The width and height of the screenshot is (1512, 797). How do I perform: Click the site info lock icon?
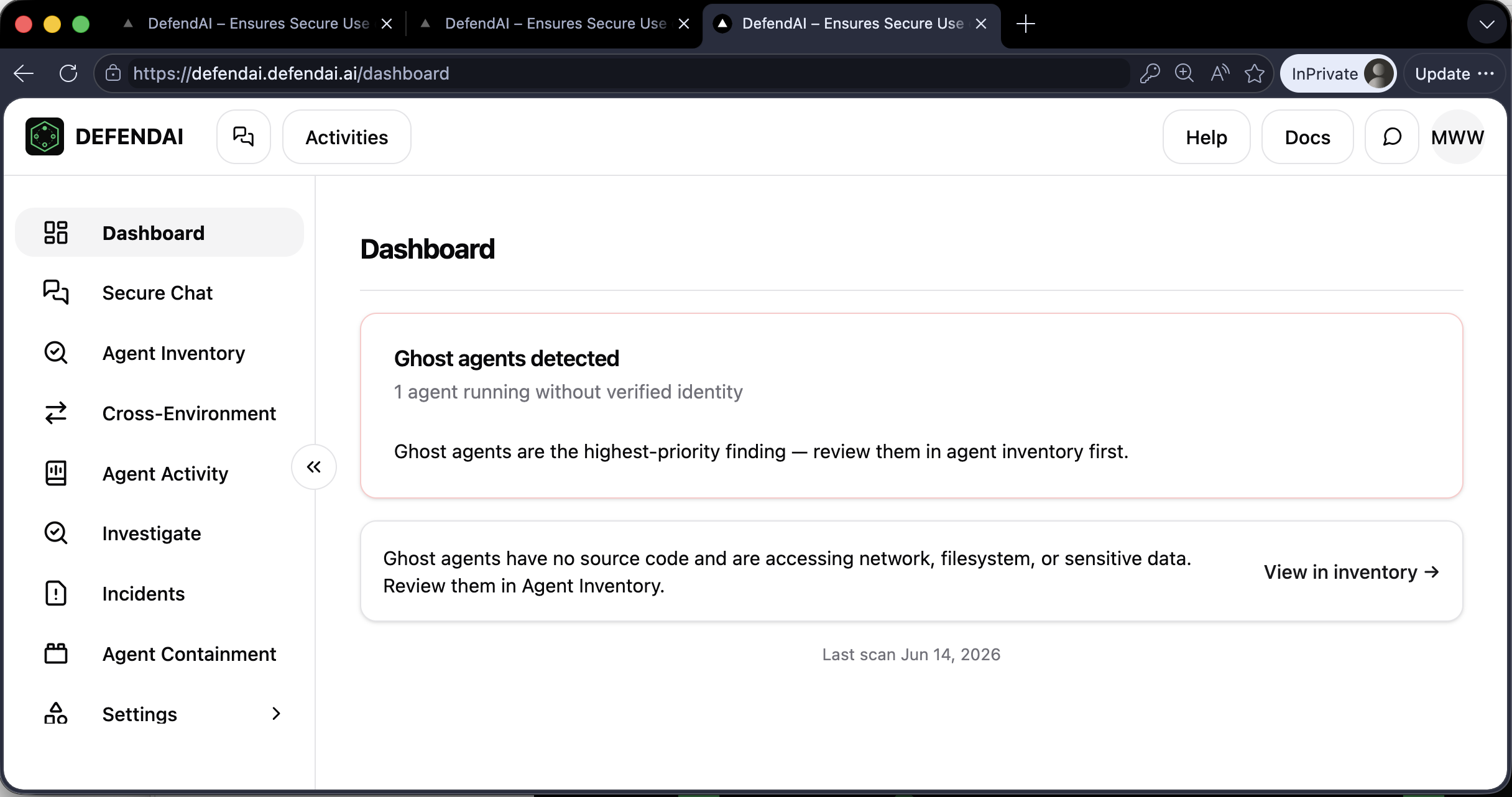tap(113, 73)
